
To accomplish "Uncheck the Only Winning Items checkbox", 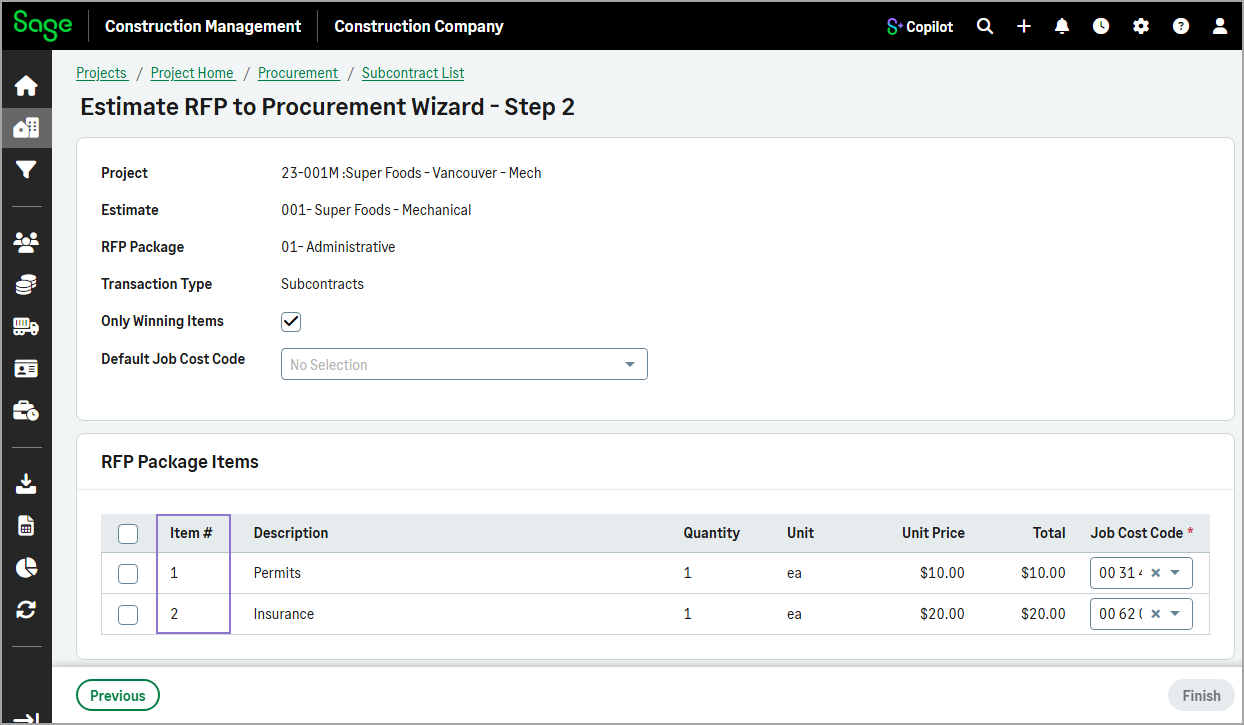I will tap(291, 322).
